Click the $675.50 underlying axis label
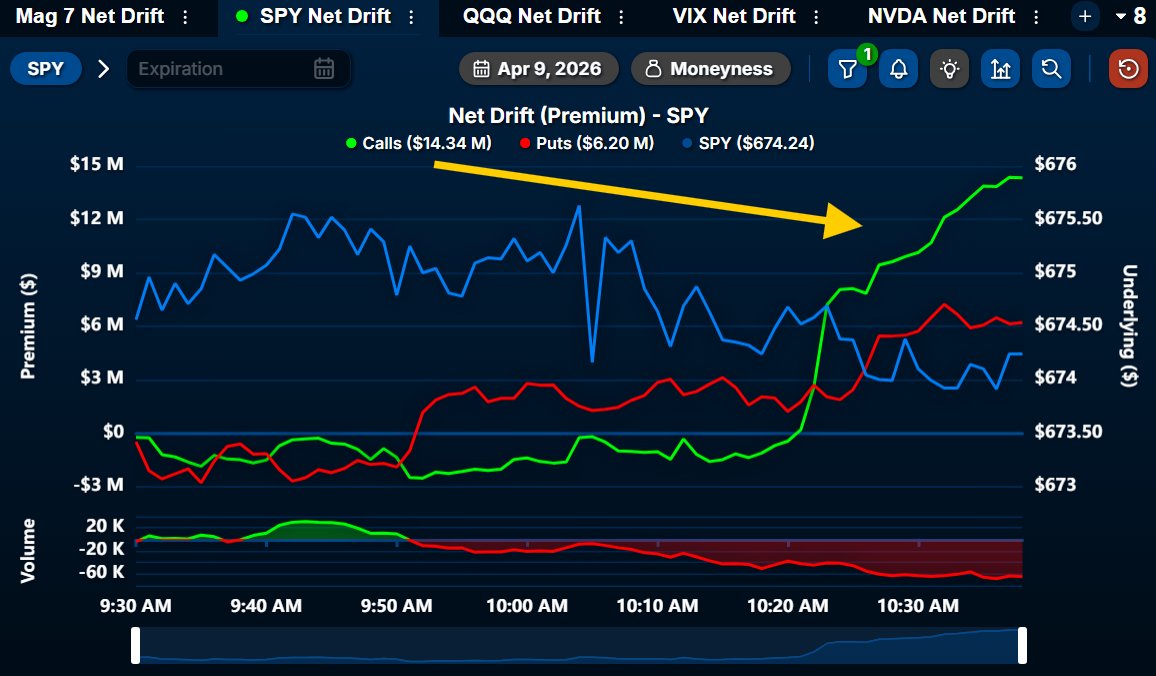Screen dimensions: 1156x676 coord(1068,217)
